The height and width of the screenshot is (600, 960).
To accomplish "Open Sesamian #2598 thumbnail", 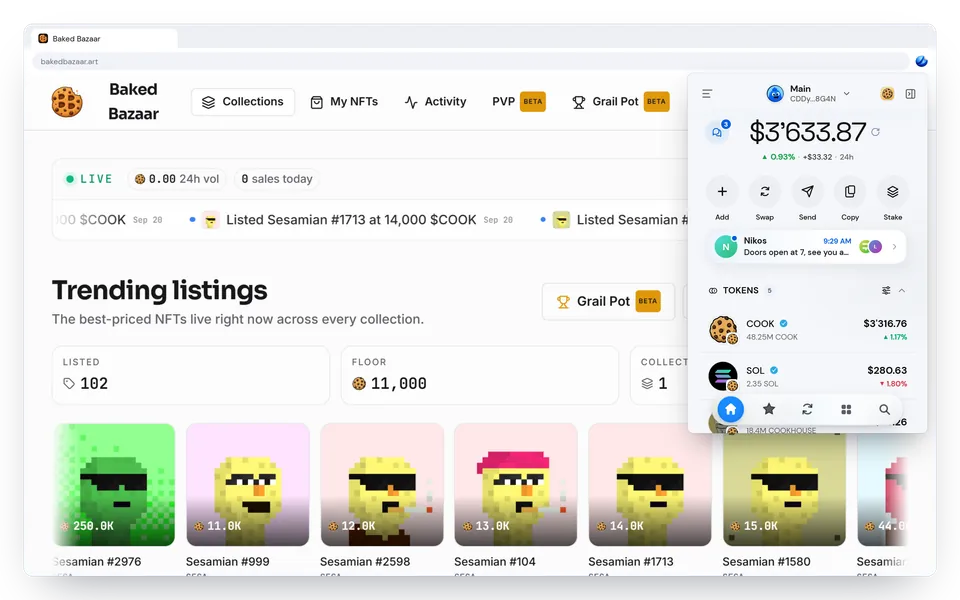I will (381, 484).
